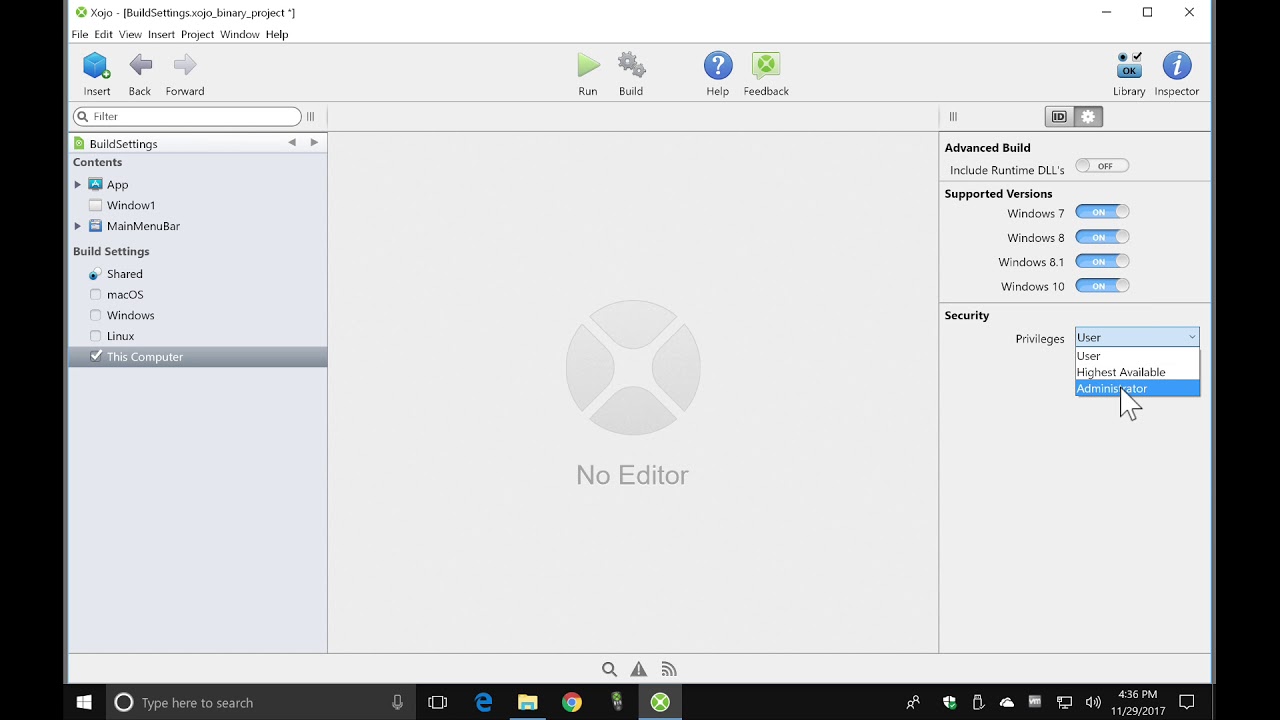Toggle Windows 10 support switch
This screenshot has height=720, width=1280.
[1102, 286]
